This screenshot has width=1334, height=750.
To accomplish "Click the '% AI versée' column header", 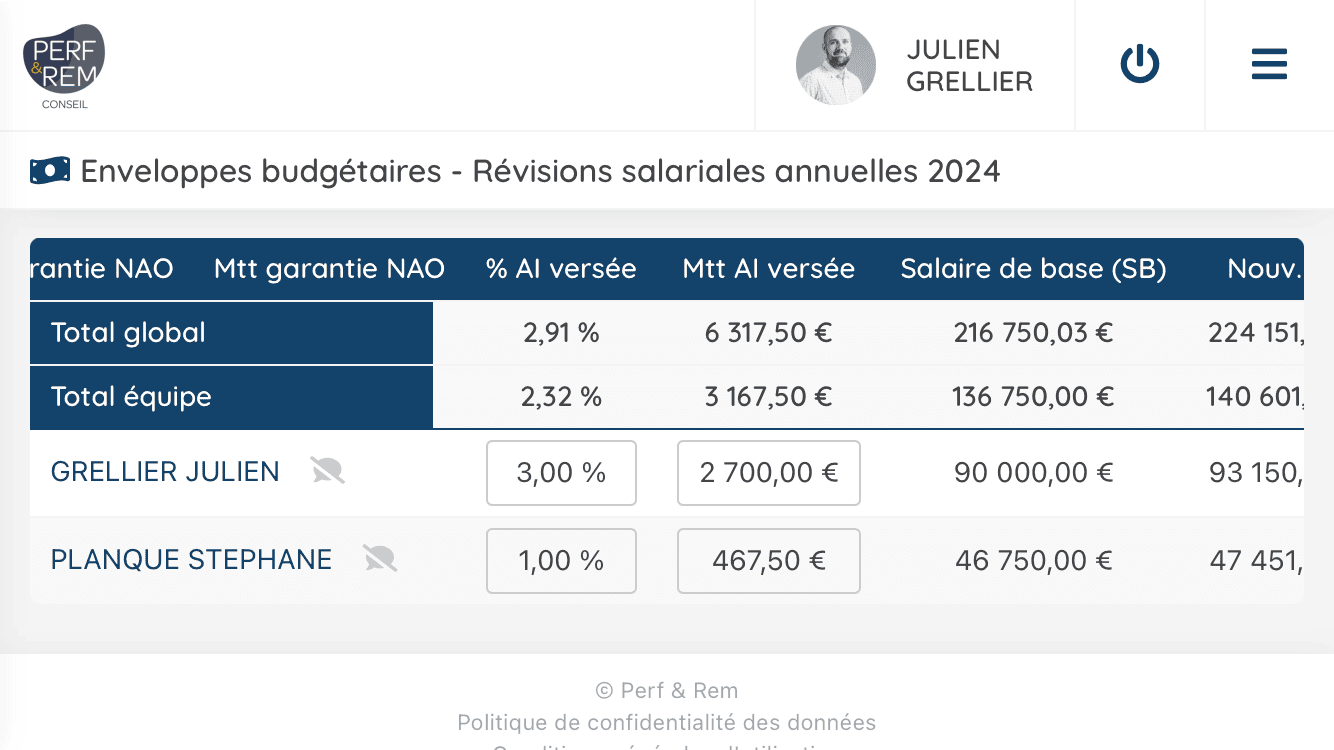I will [x=561, y=269].
